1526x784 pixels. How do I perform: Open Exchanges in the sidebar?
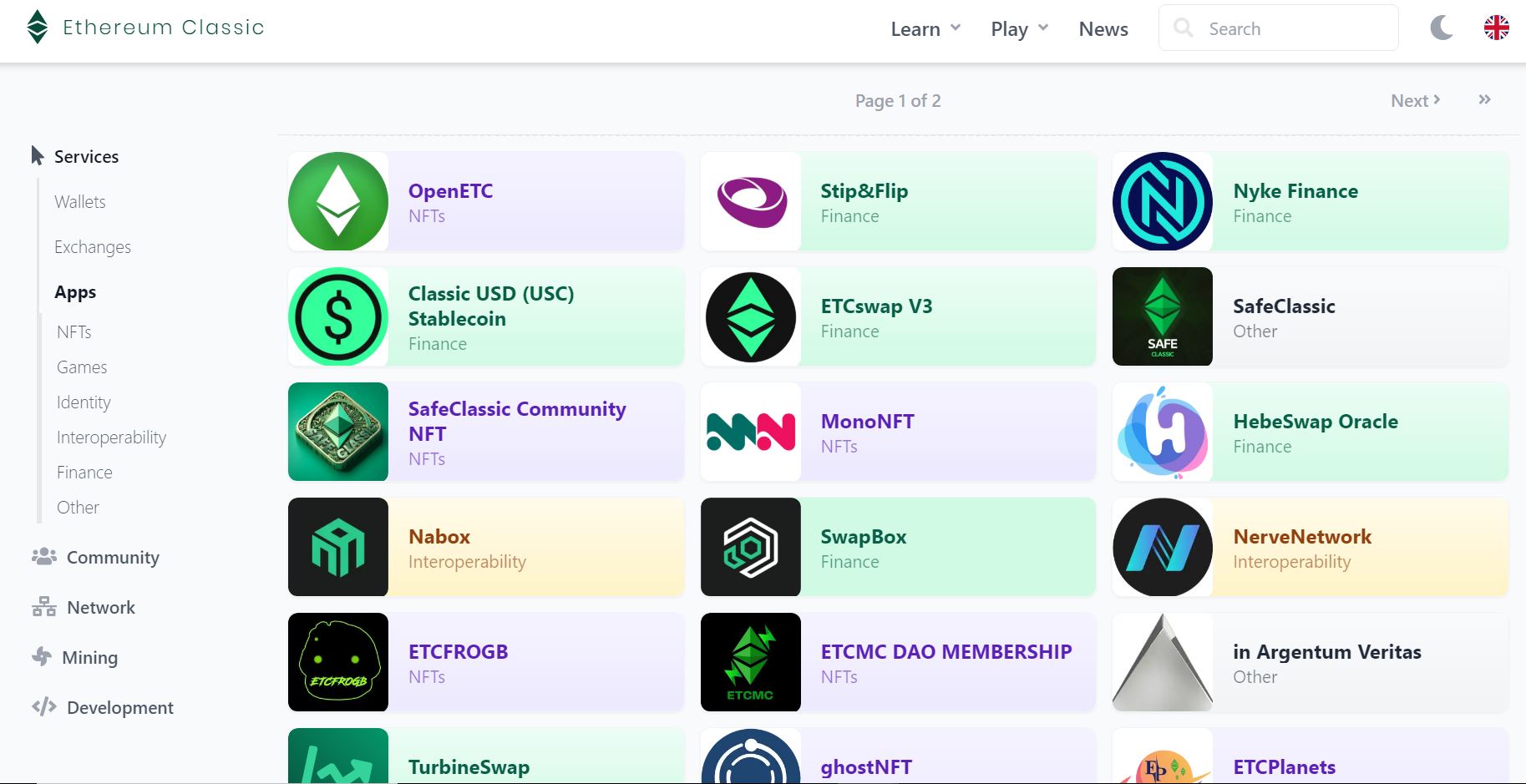pyautogui.click(x=93, y=246)
